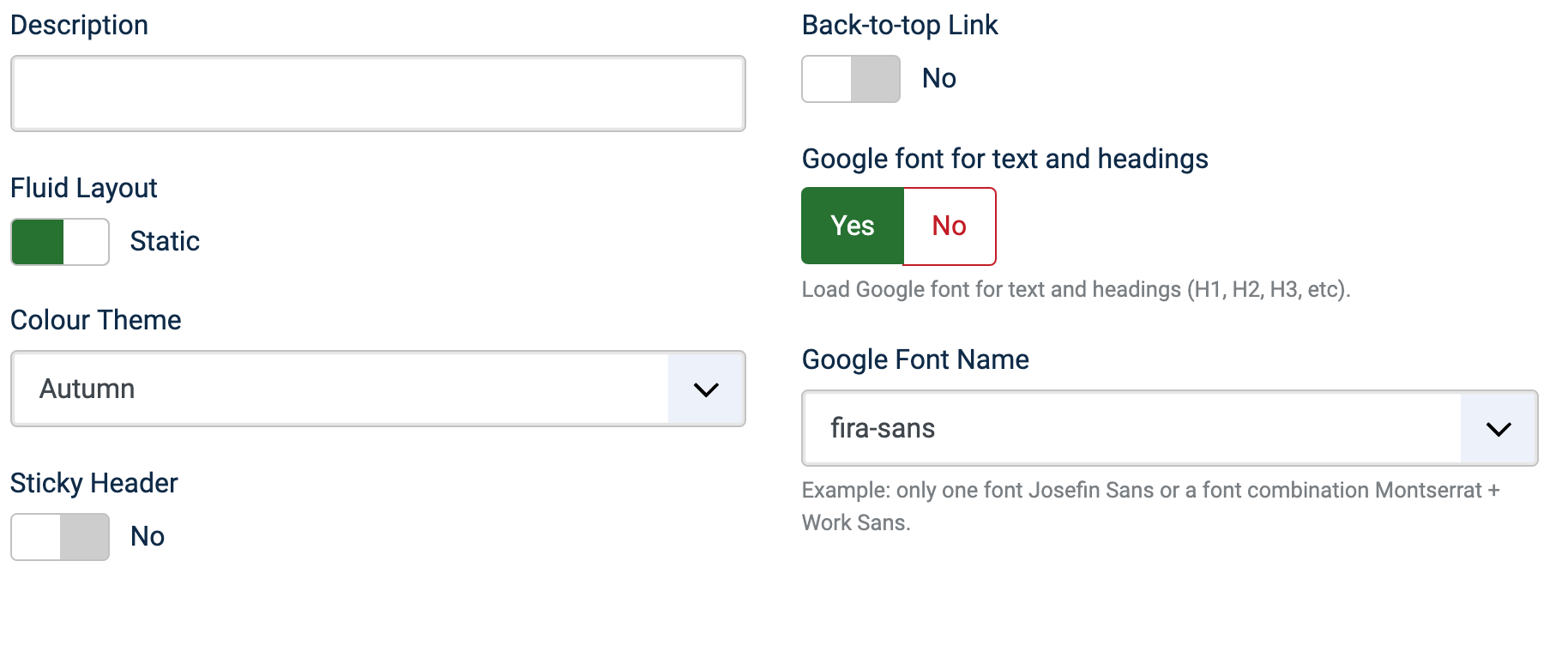This screenshot has width=1568, height=664.
Task: Click the Description text field
Action: coord(377,94)
